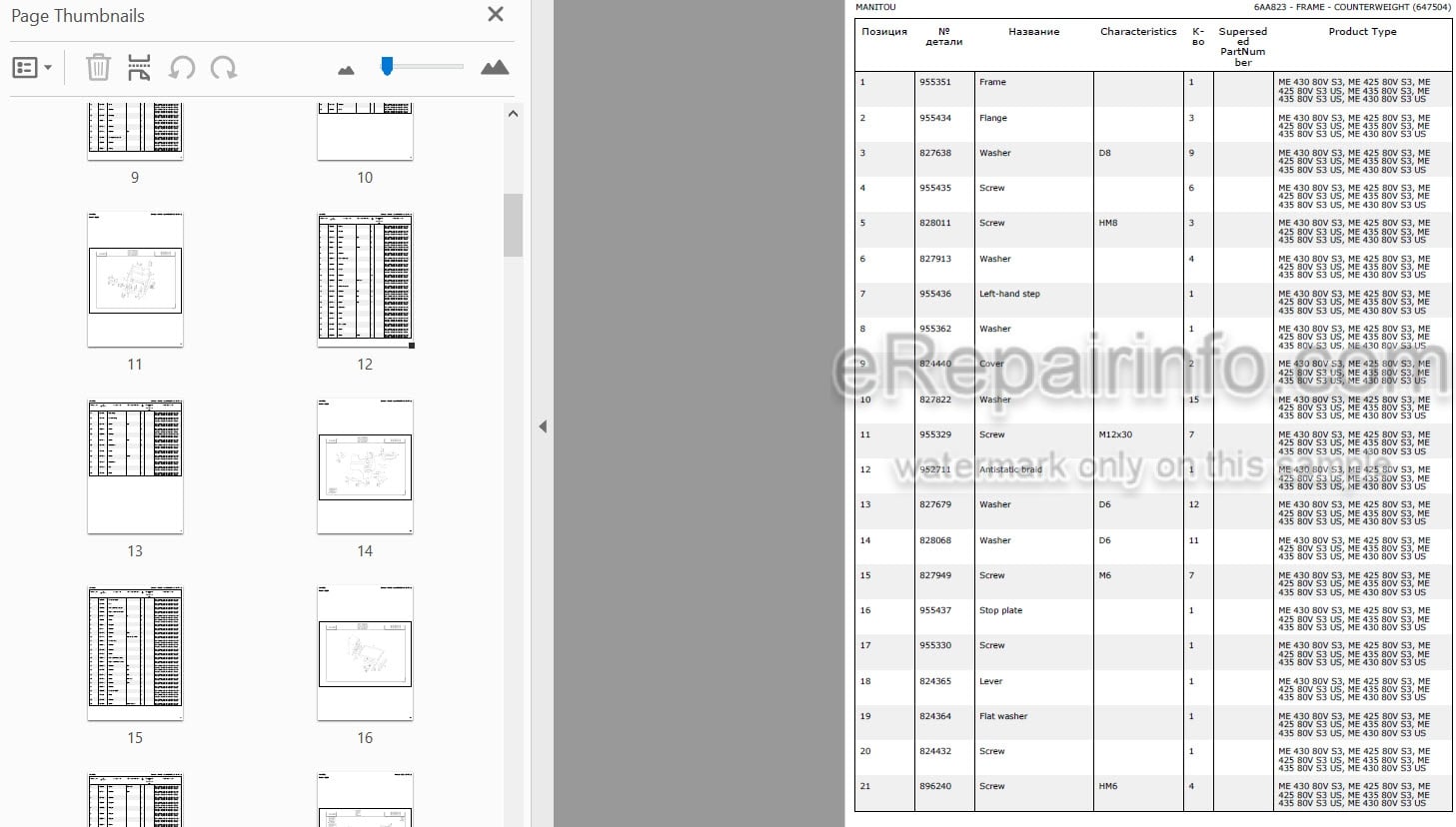Click part number 824432

coord(935,751)
